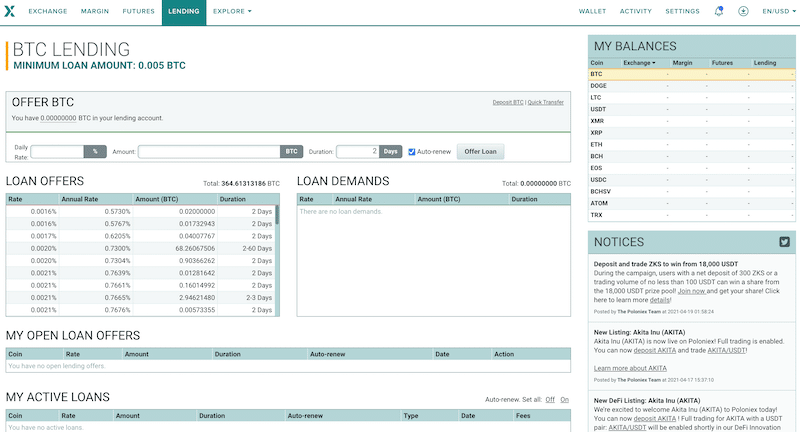The image size is (800, 432).
Task: Expand the Explore dropdown menu
Action: click(x=232, y=11)
